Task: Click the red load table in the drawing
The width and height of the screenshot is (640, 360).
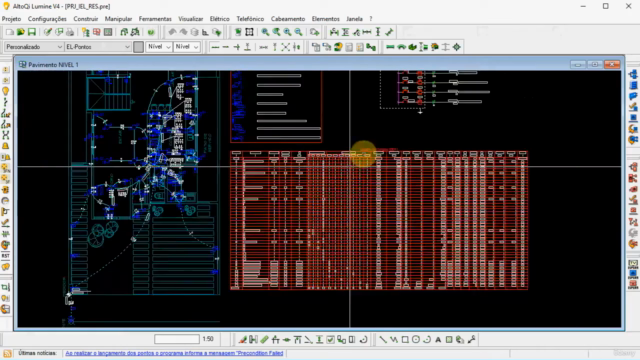Action: [379, 220]
